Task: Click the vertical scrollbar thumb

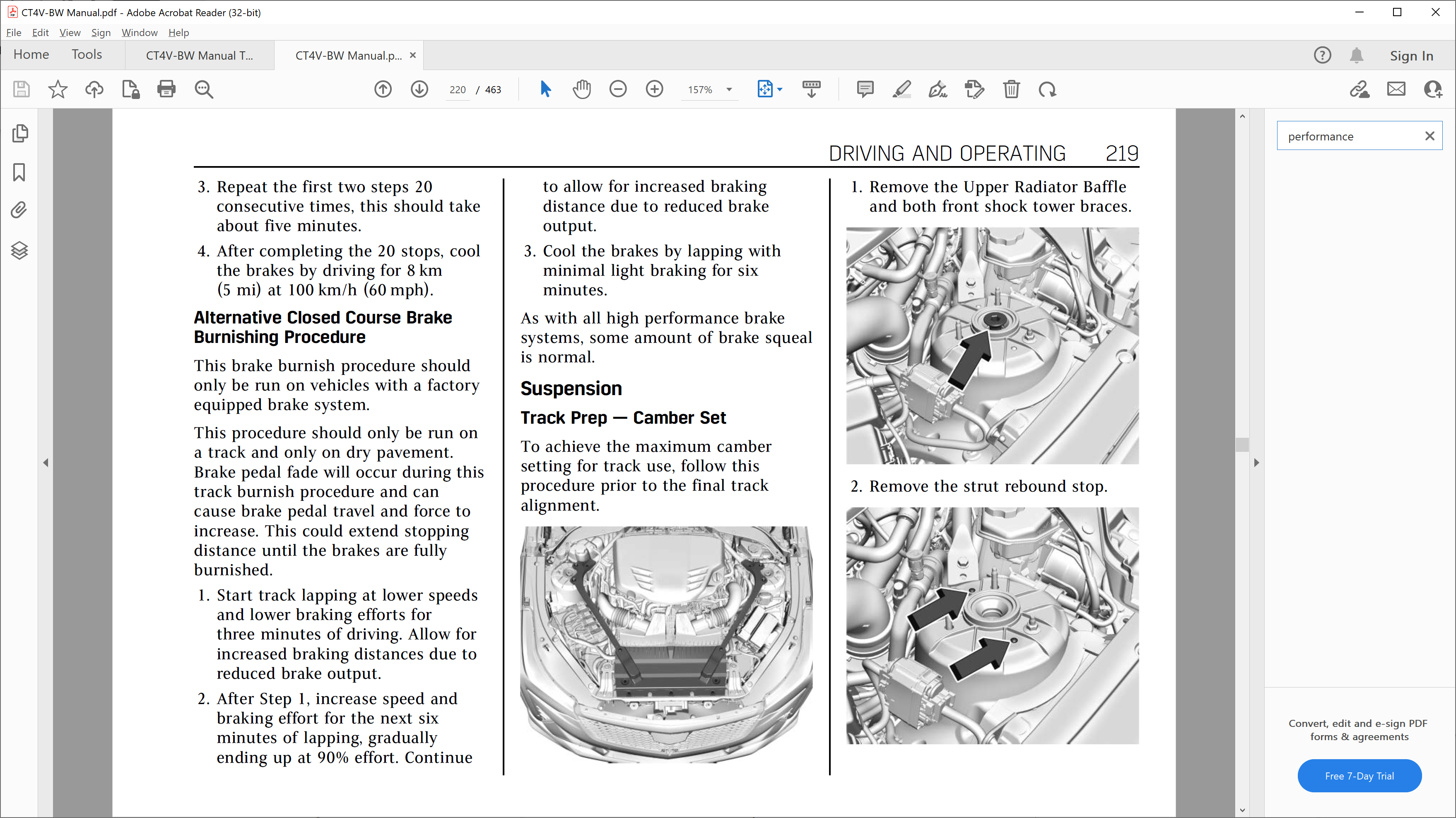Action: pyautogui.click(x=1242, y=445)
